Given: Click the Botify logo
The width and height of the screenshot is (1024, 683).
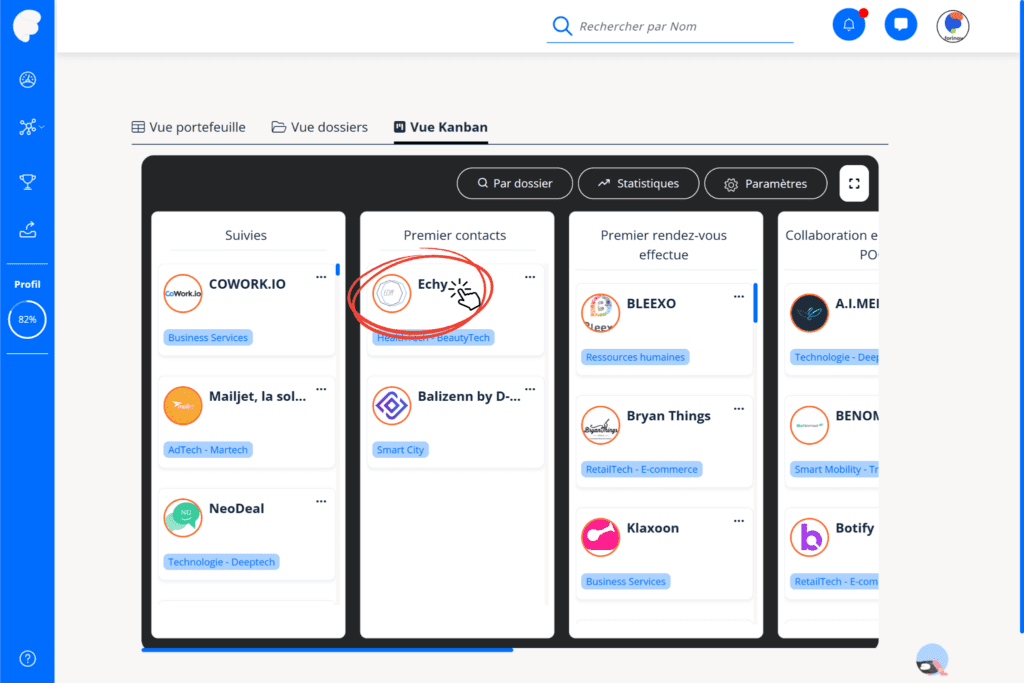Looking at the screenshot, I should click(809, 537).
